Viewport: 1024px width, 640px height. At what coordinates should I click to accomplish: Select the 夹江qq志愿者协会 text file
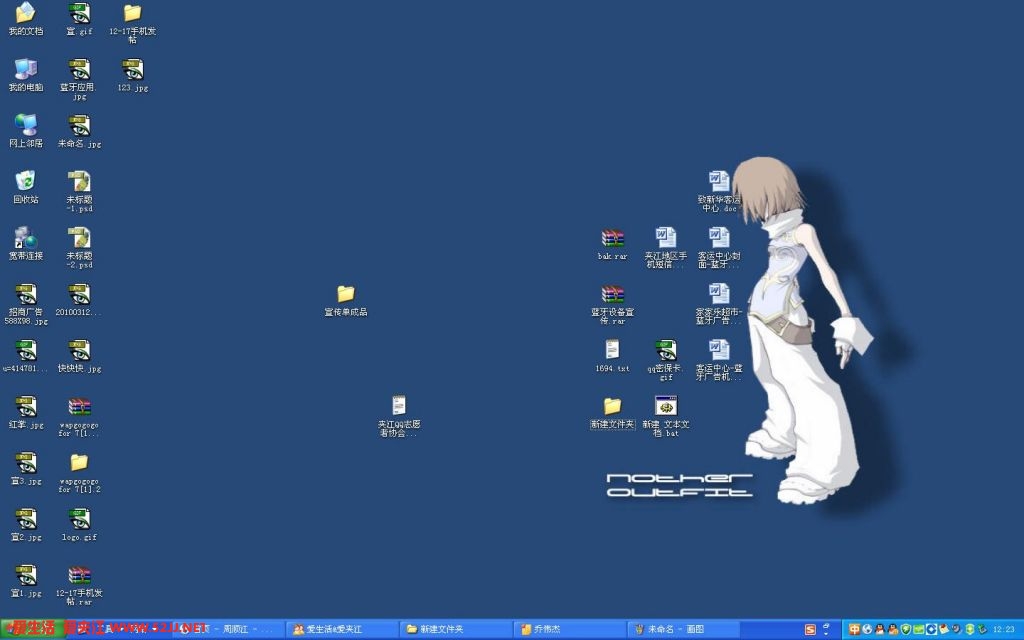399,415
